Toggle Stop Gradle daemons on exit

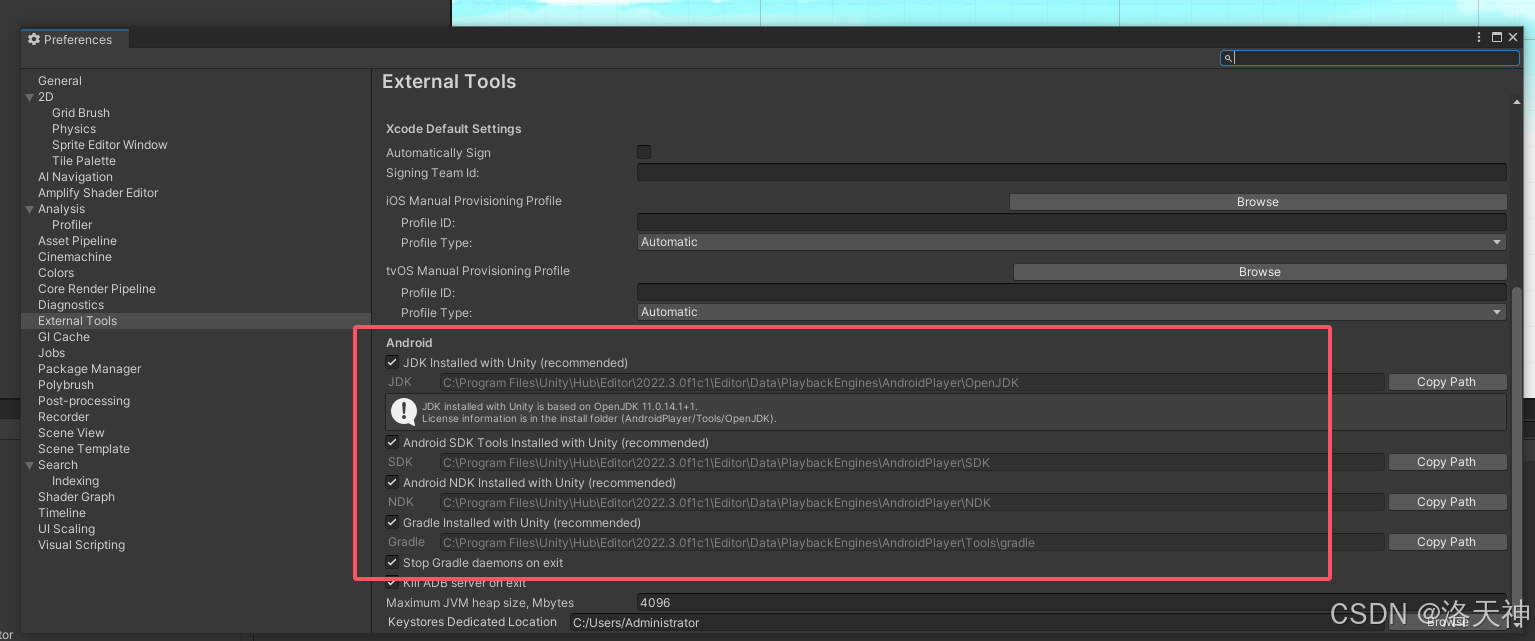[392, 562]
